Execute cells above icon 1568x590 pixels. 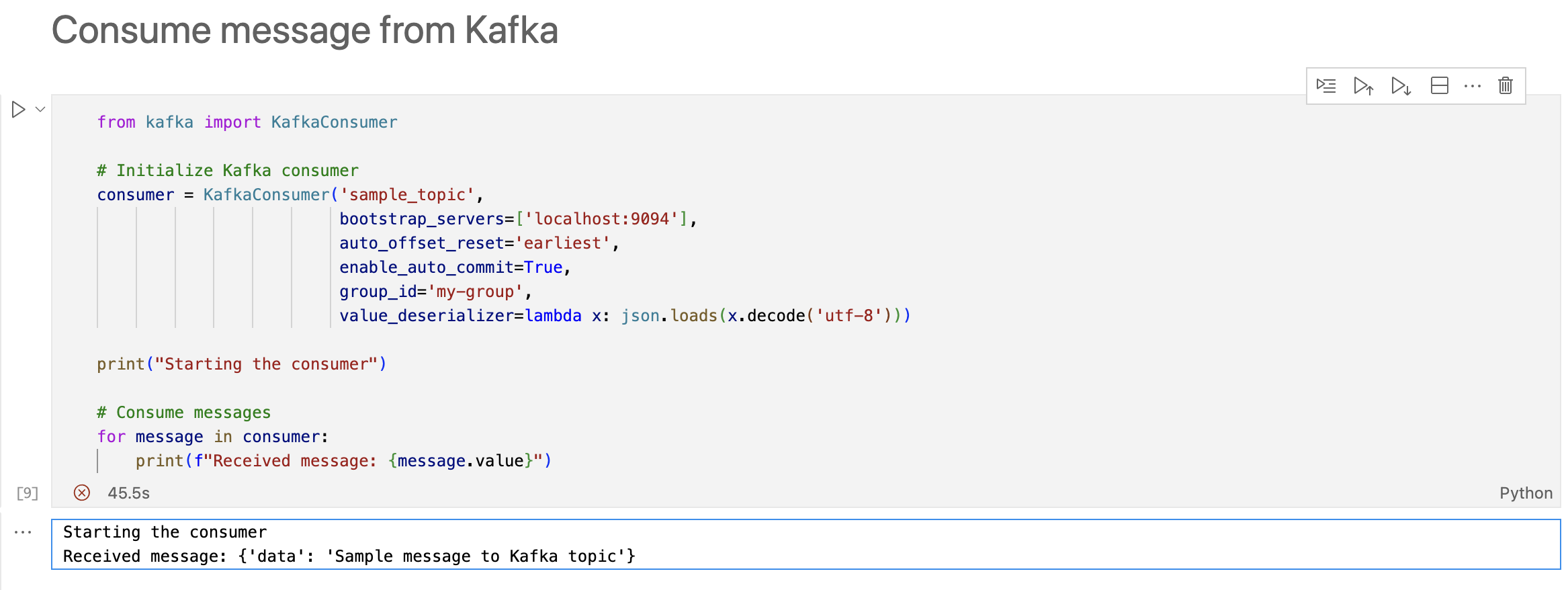point(1363,86)
